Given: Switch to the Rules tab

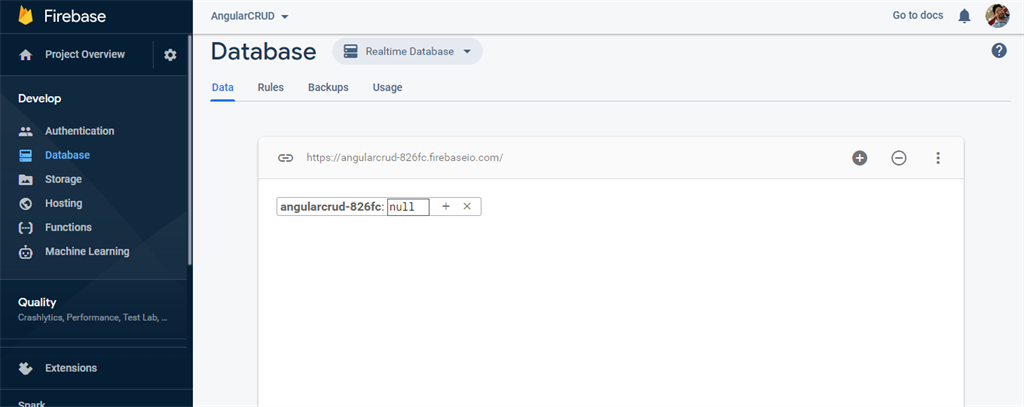Looking at the screenshot, I should (x=270, y=88).
